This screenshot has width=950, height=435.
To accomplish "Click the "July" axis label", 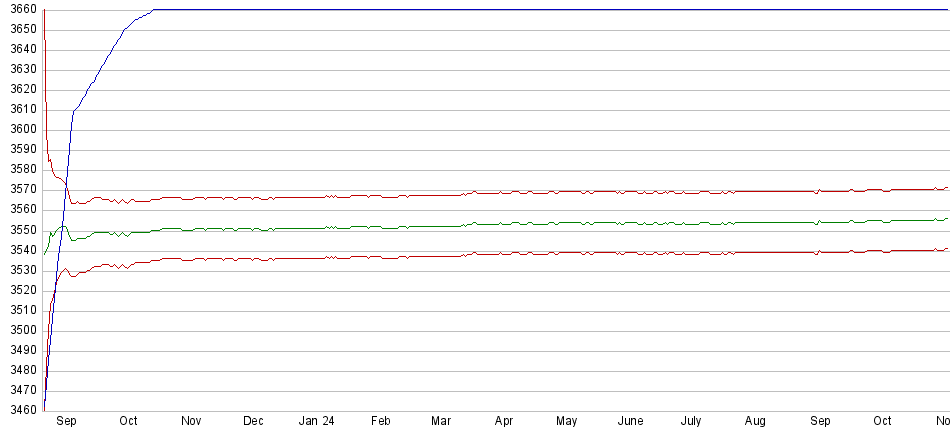I will (691, 422).
